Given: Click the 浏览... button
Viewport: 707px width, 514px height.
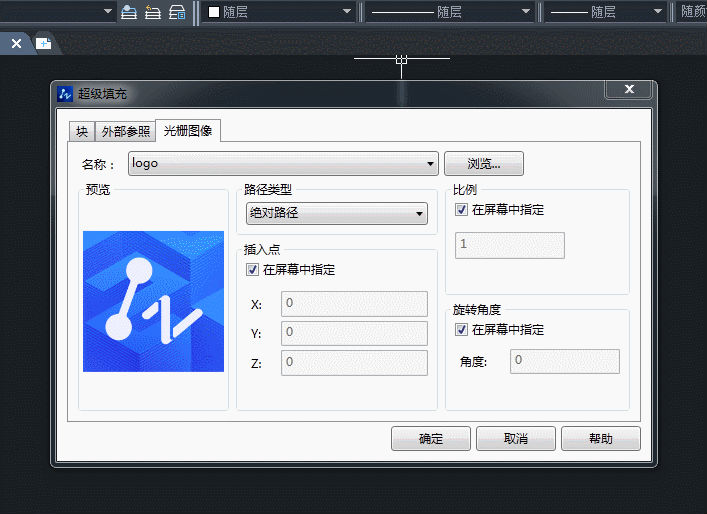Looking at the screenshot, I should (483, 163).
